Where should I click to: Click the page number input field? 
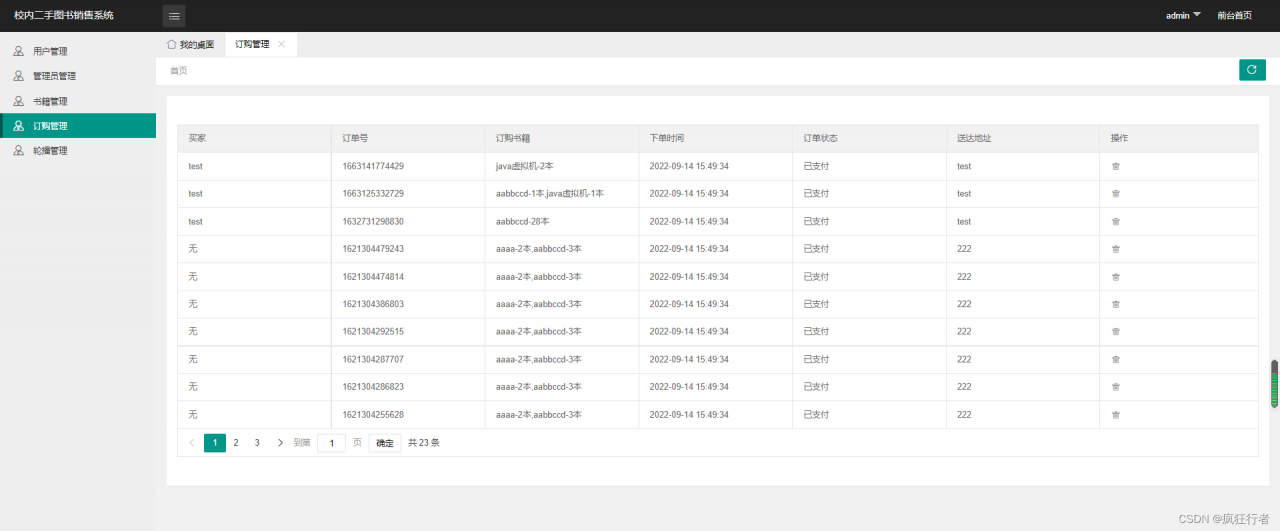pyautogui.click(x=331, y=443)
